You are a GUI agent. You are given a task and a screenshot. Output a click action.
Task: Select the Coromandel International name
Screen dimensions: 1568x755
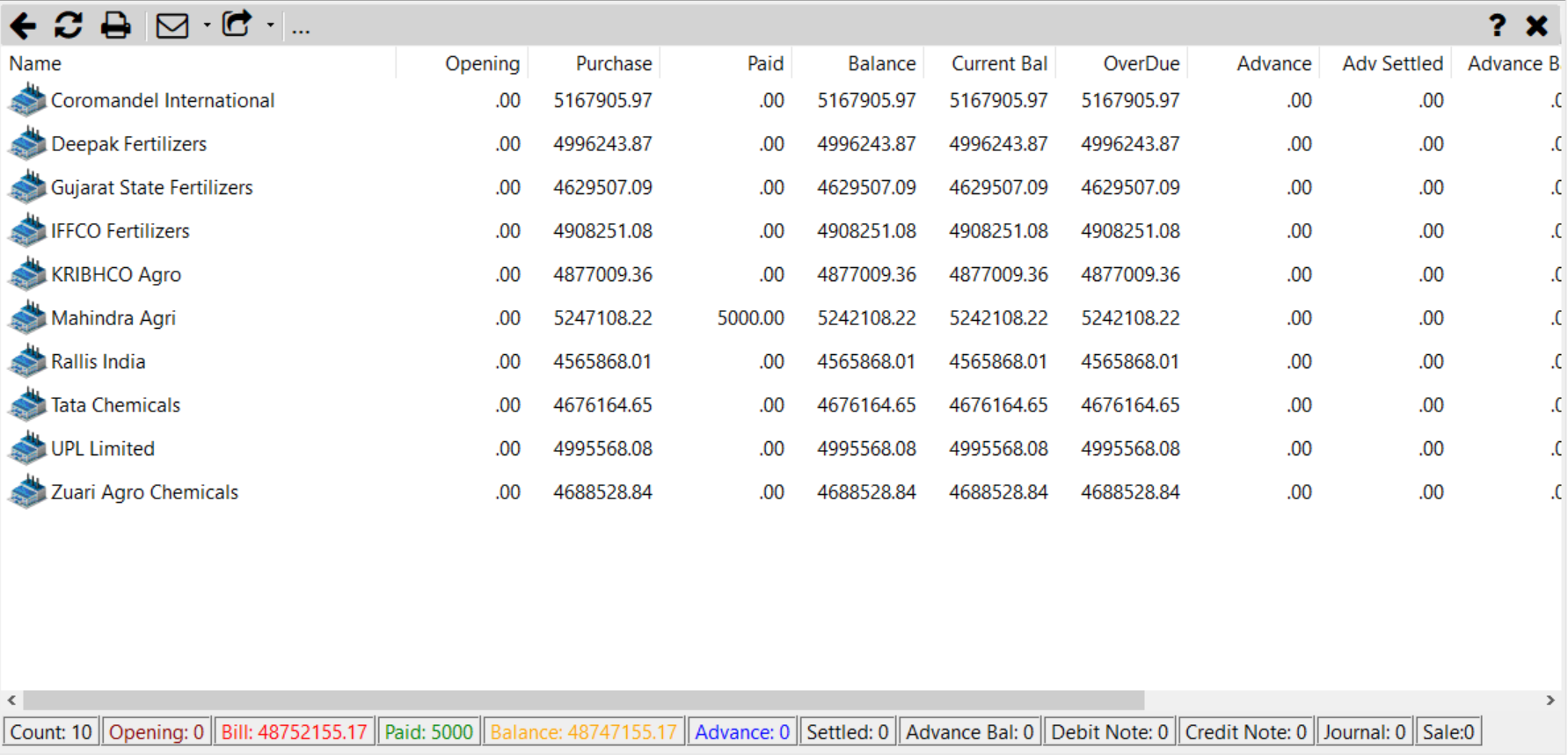point(163,100)
